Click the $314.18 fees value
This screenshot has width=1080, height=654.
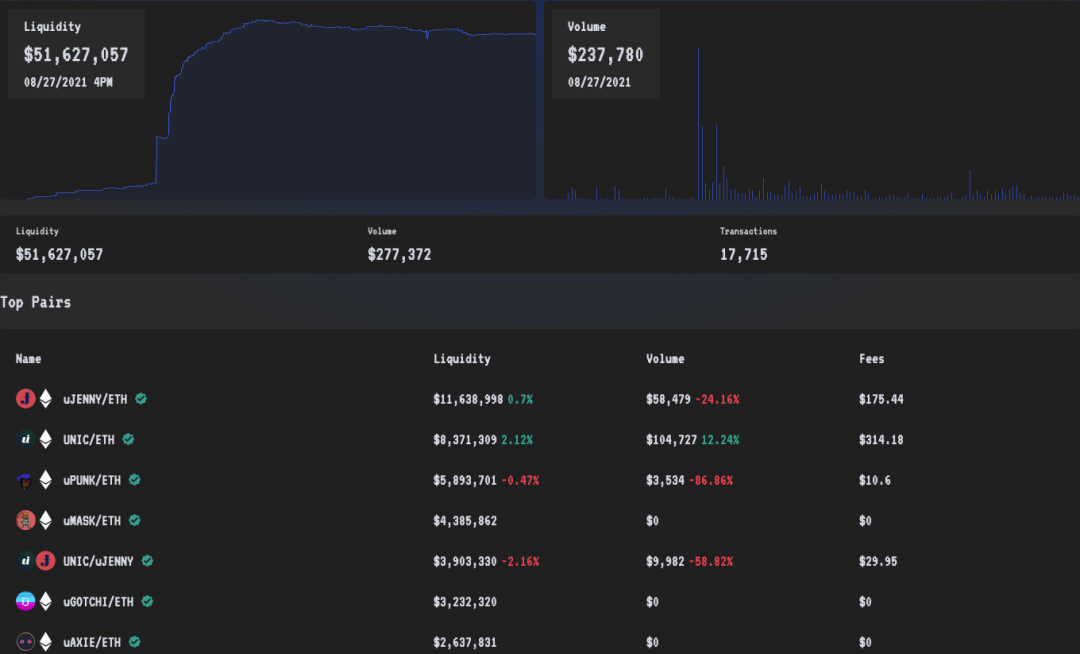[x=881, y=440]
